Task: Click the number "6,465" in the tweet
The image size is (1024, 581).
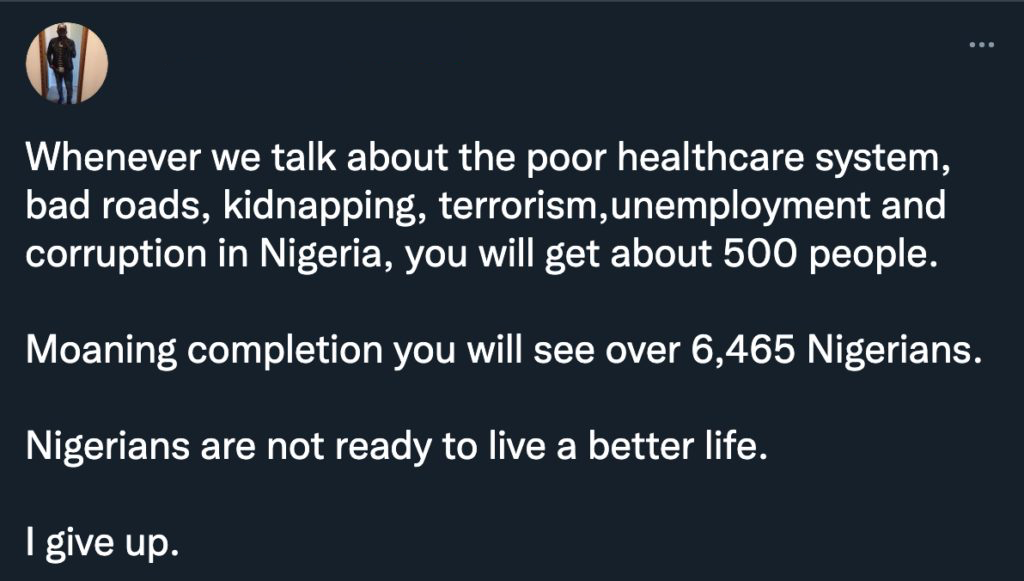Action: point(743,350)
